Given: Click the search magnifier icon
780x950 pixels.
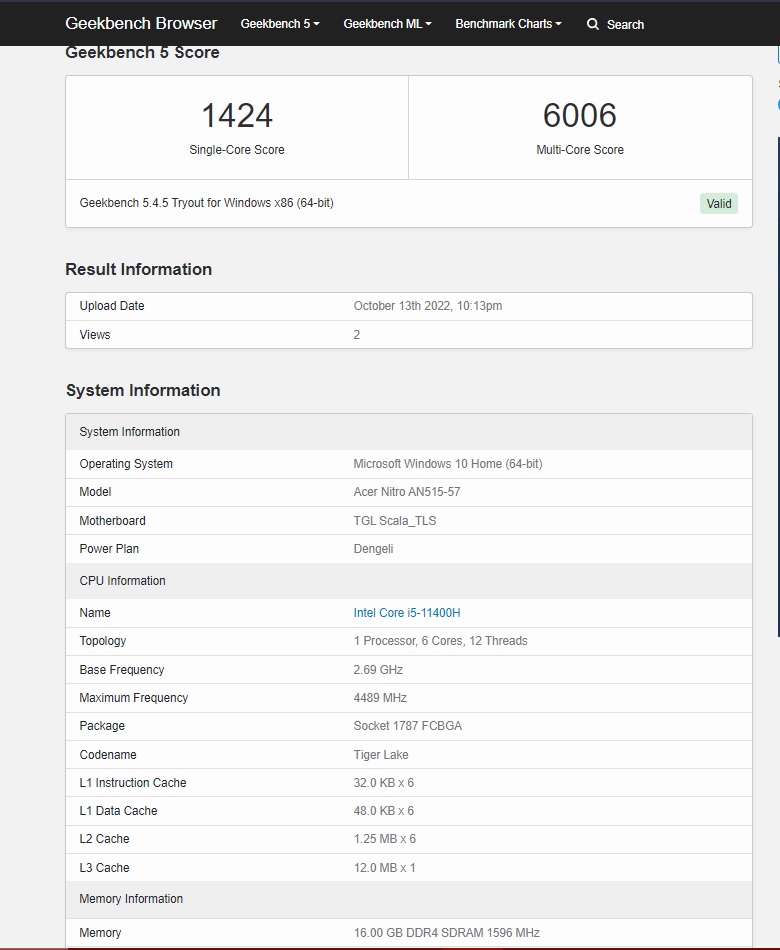Looking at the screenshot, I should [x=593, y=24].
